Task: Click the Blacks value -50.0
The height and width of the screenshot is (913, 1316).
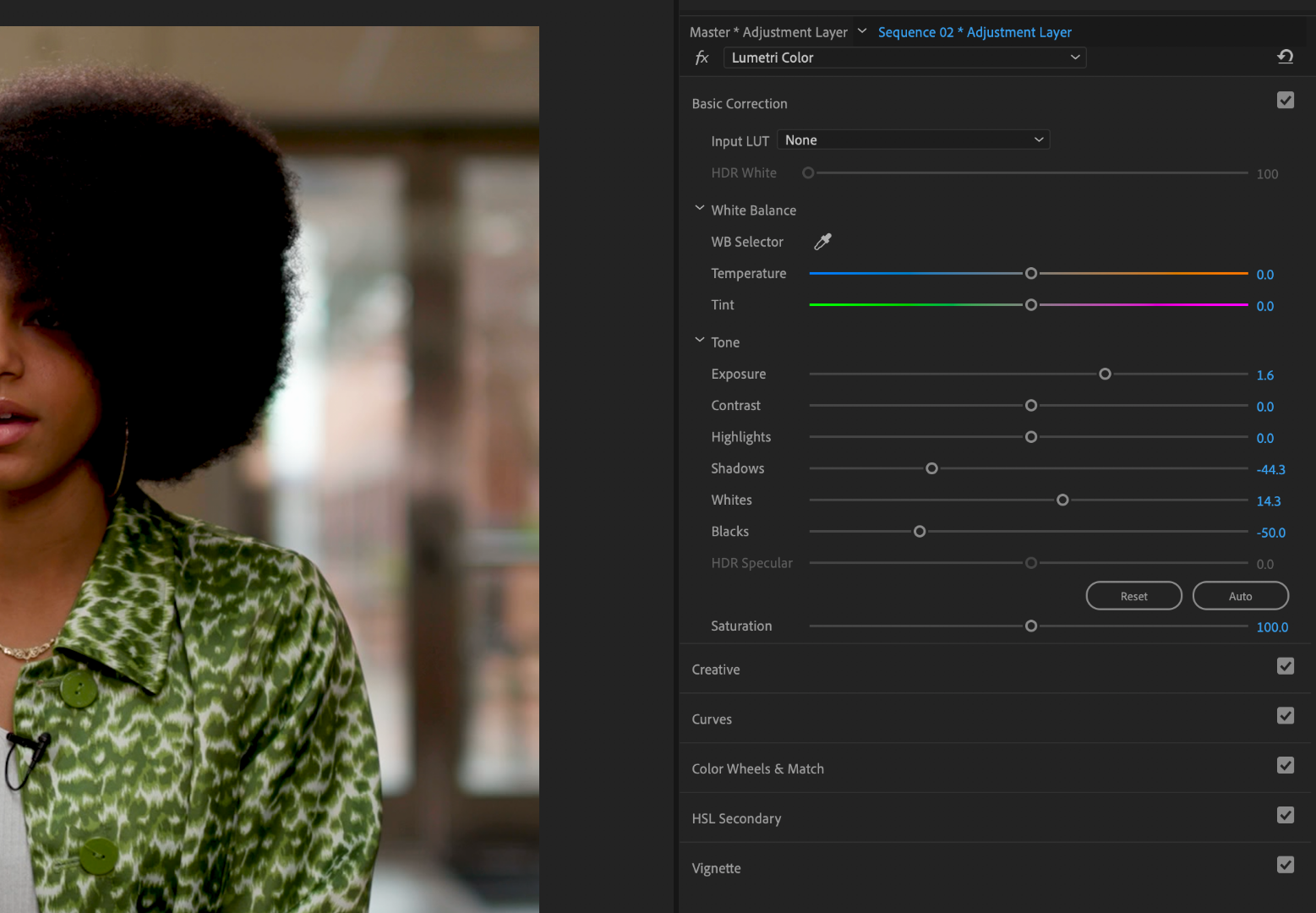Action: click(x=1270, y=533)
